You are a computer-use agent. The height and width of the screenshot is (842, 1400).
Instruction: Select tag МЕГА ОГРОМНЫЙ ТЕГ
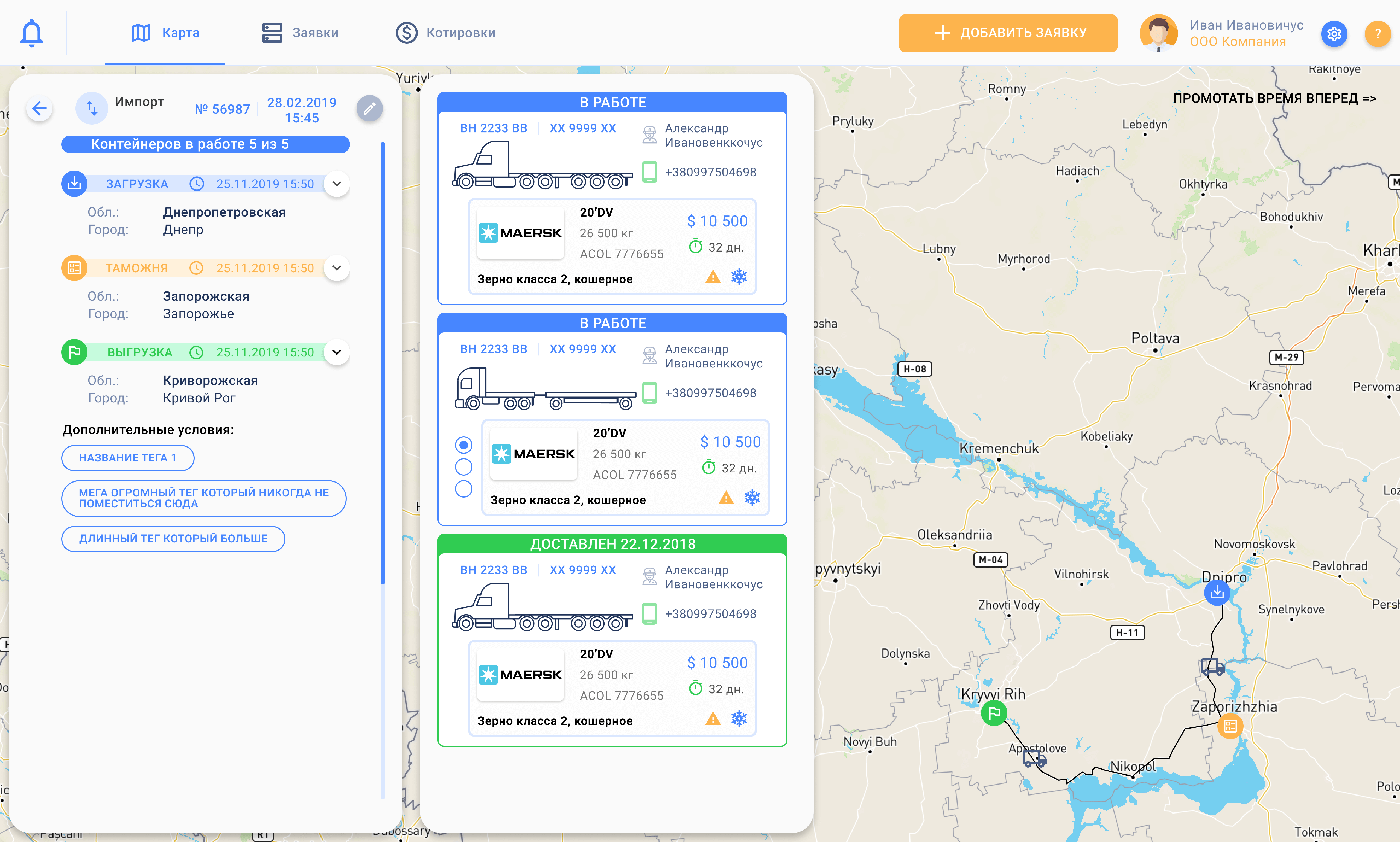pos(204,498)
